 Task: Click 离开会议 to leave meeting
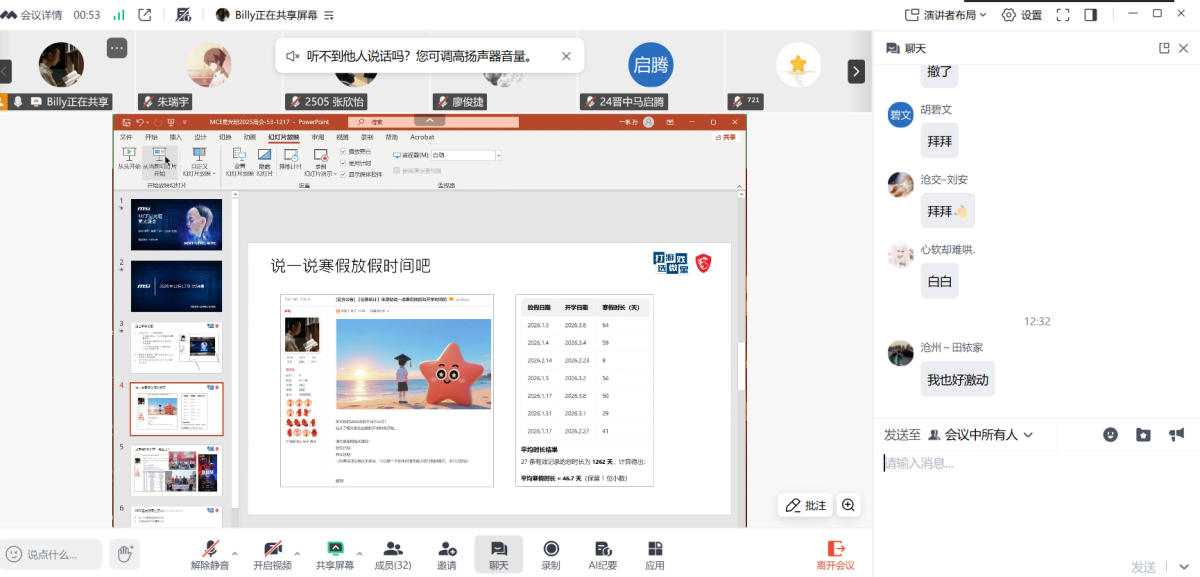(835, 553)
